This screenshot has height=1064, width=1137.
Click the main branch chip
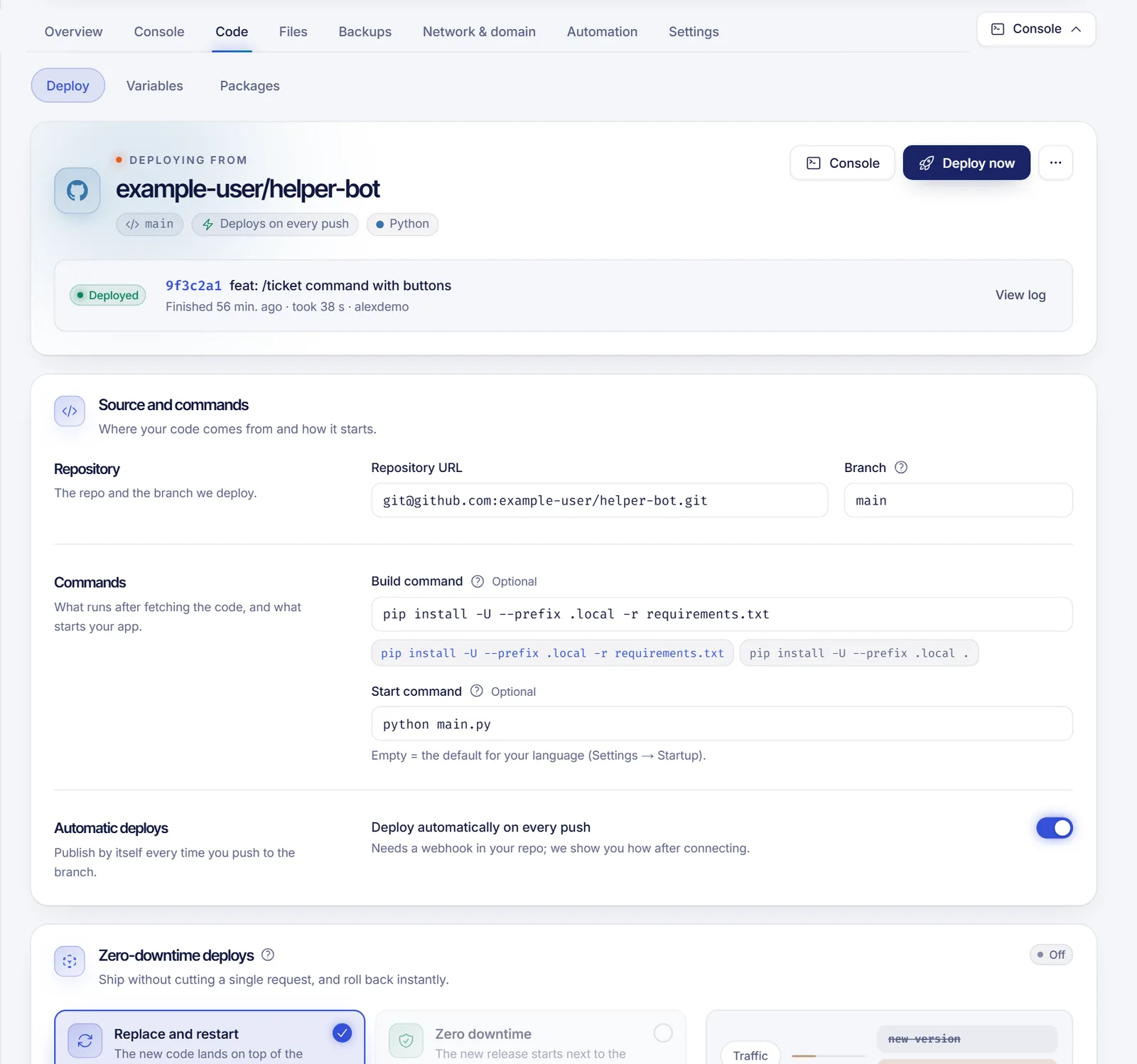150,224
